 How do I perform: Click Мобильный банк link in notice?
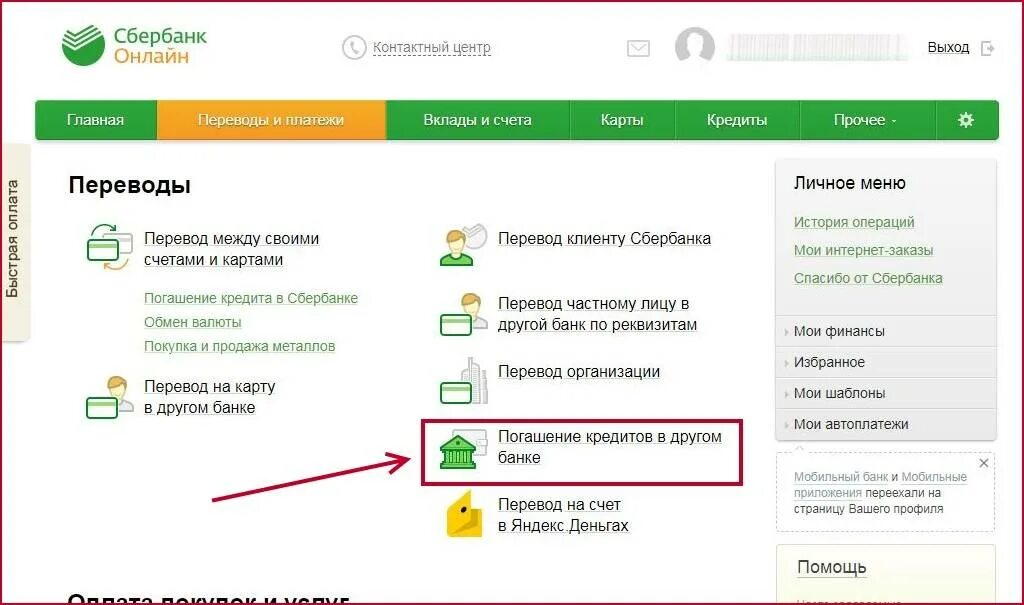click(840, 477)
